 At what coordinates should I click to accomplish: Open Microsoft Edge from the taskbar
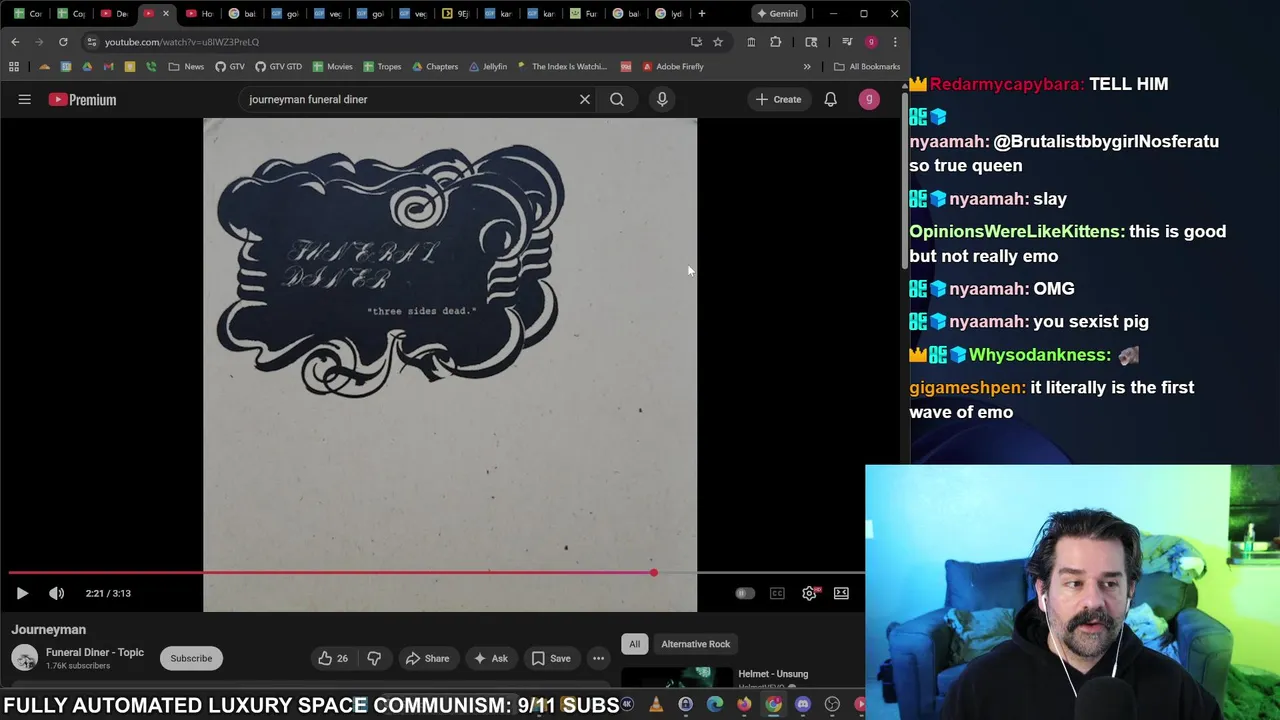(715, 705)
